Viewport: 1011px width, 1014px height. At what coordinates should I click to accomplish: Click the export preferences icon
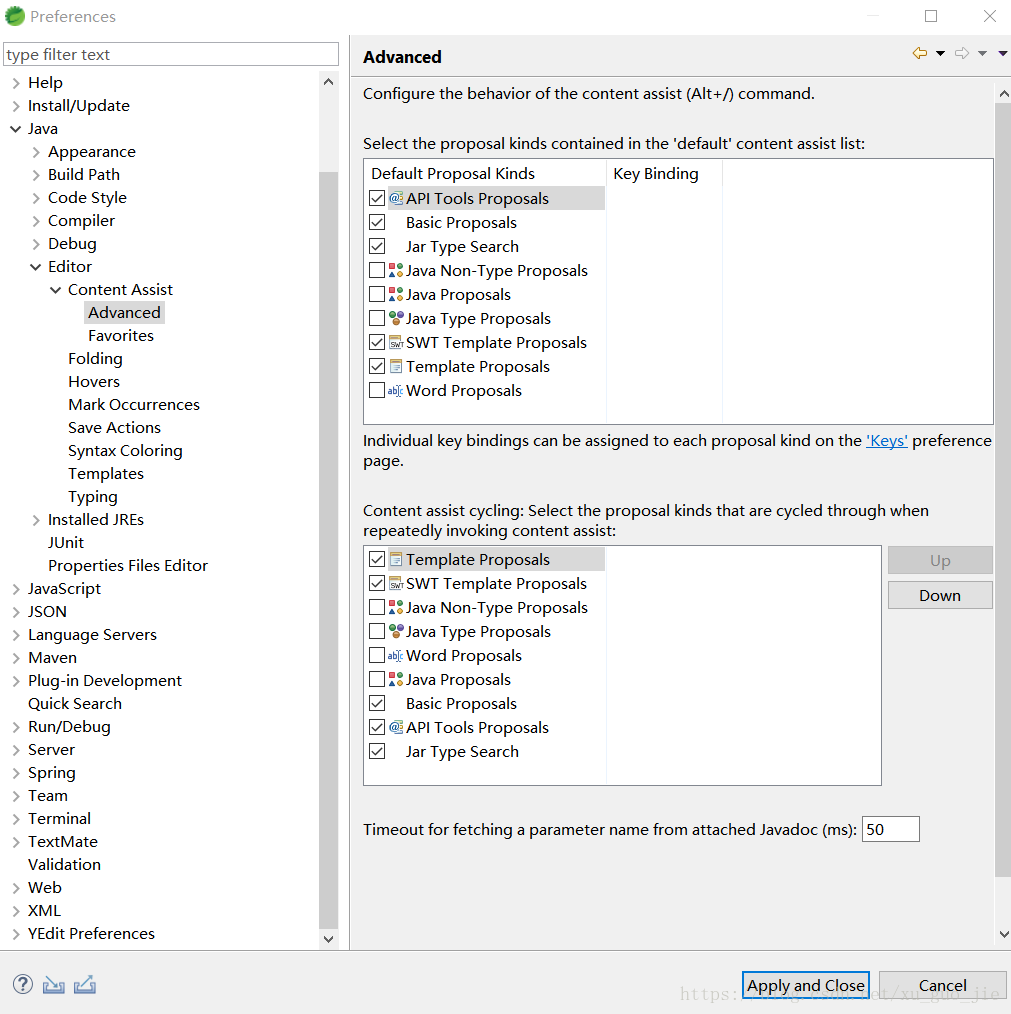pos(85,984)
